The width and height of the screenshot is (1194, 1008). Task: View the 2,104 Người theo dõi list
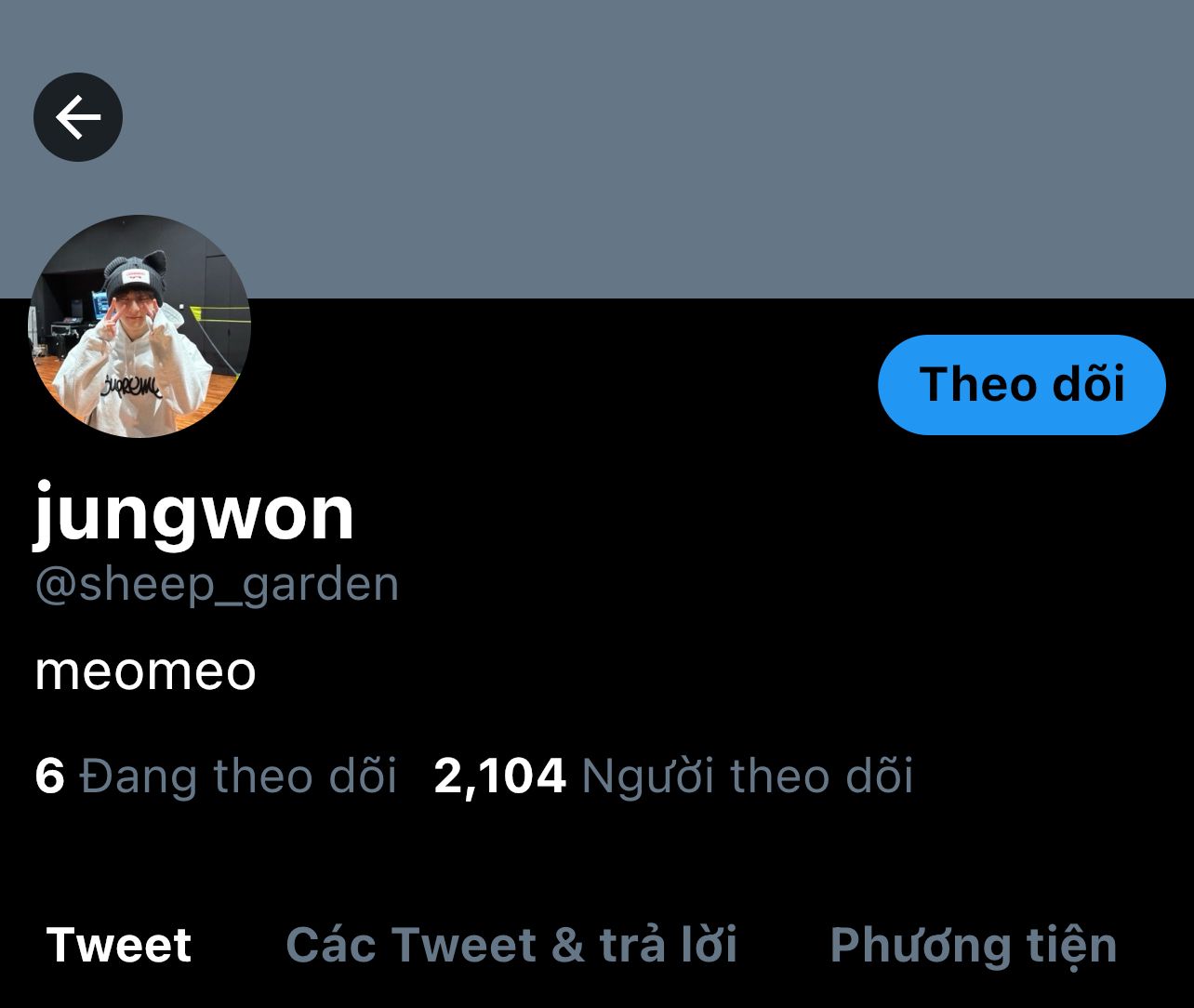point(673,776)
